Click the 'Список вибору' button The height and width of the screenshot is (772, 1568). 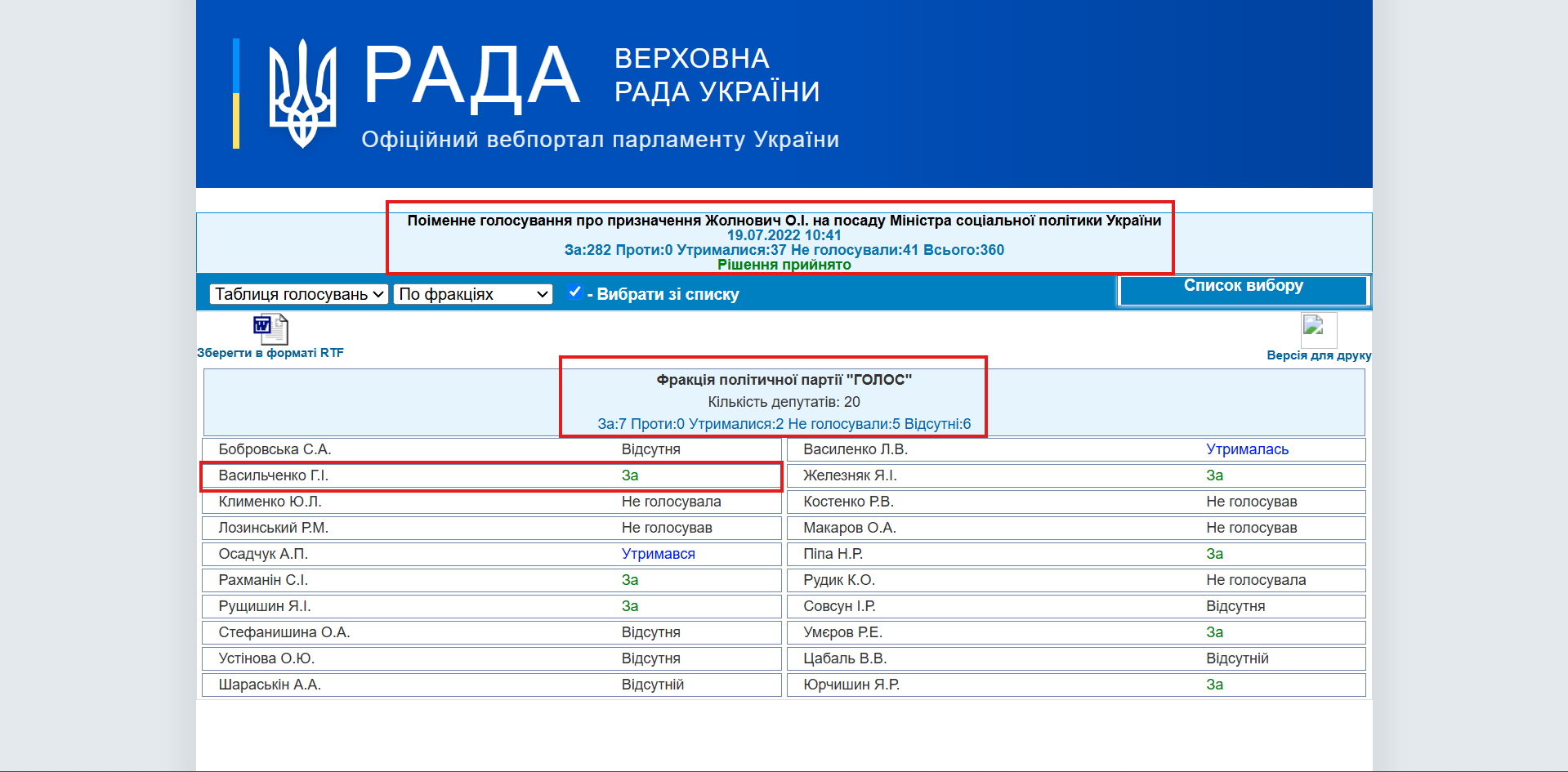point(1244,290)
